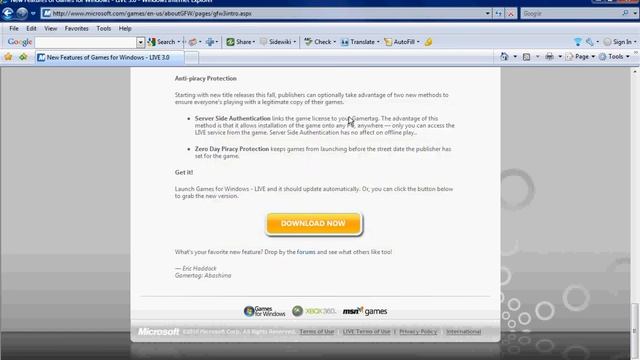The width and height of the screenshot is (640, 360).
Task: Click the 'Get it!' heading
Action: pos(184,172)
